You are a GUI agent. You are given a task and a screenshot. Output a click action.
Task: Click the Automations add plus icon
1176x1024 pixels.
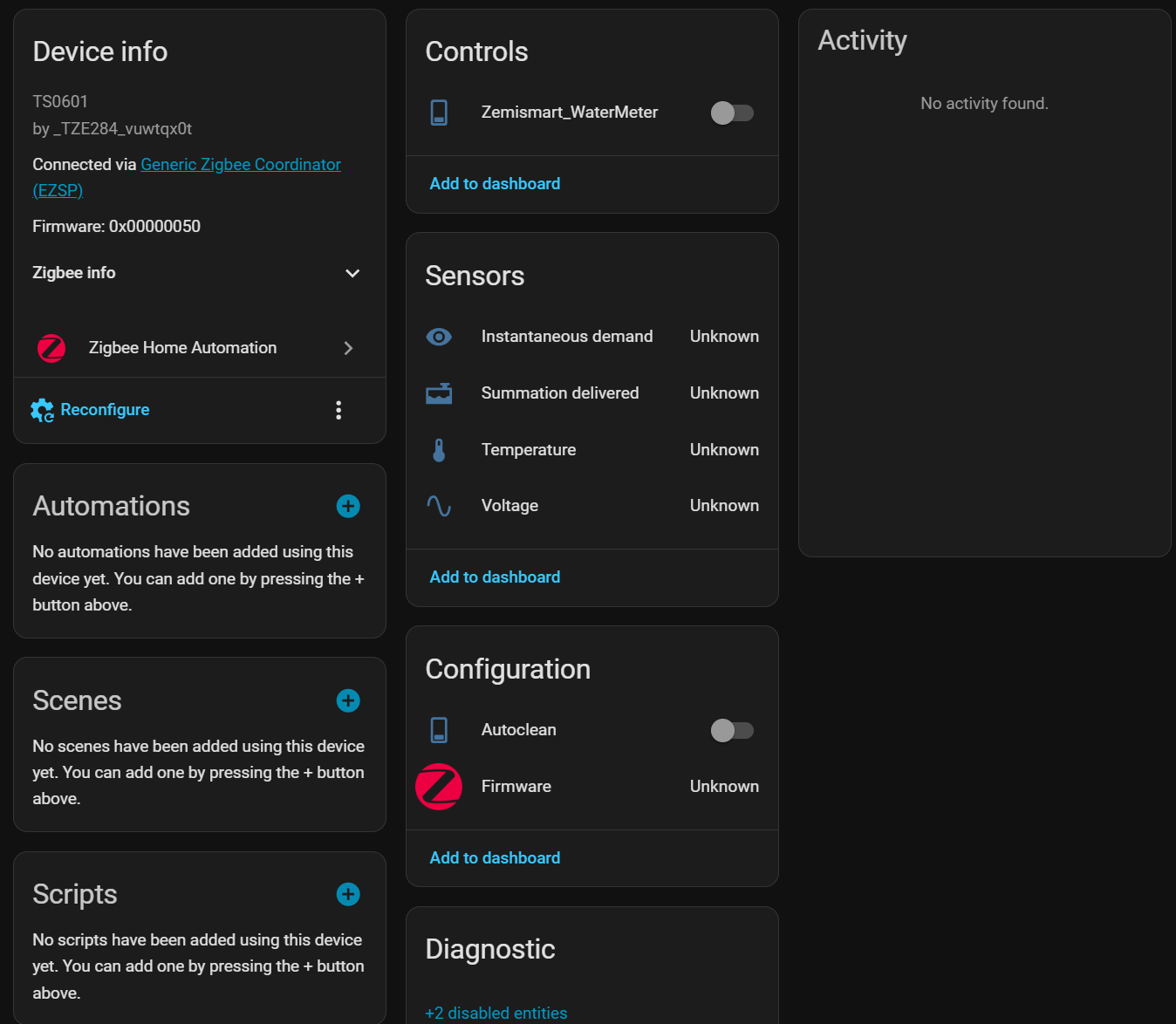click(x=348, y=506)
